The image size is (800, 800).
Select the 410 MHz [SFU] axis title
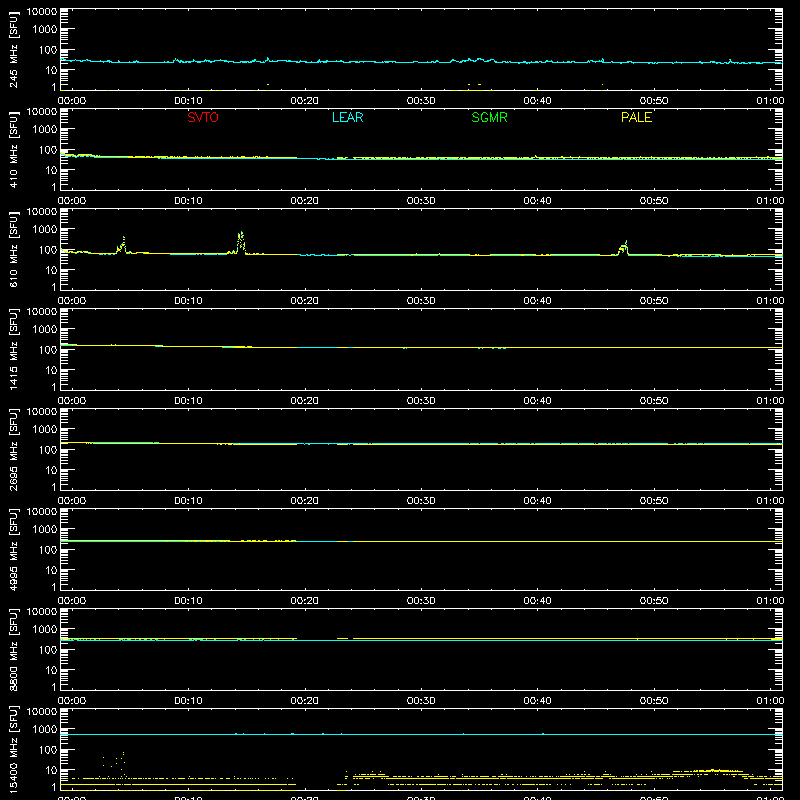[x=14, y=149]
